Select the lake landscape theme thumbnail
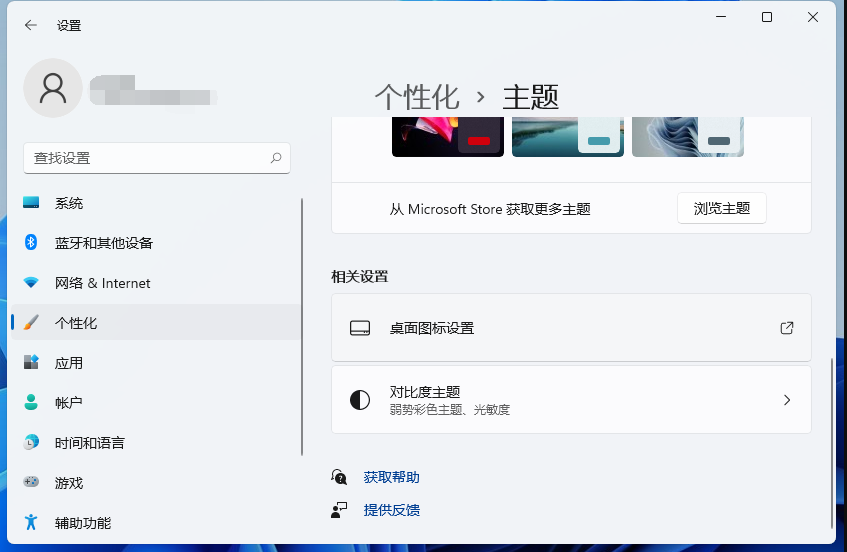This screenshot has width=847, height=552. (568, 137)
